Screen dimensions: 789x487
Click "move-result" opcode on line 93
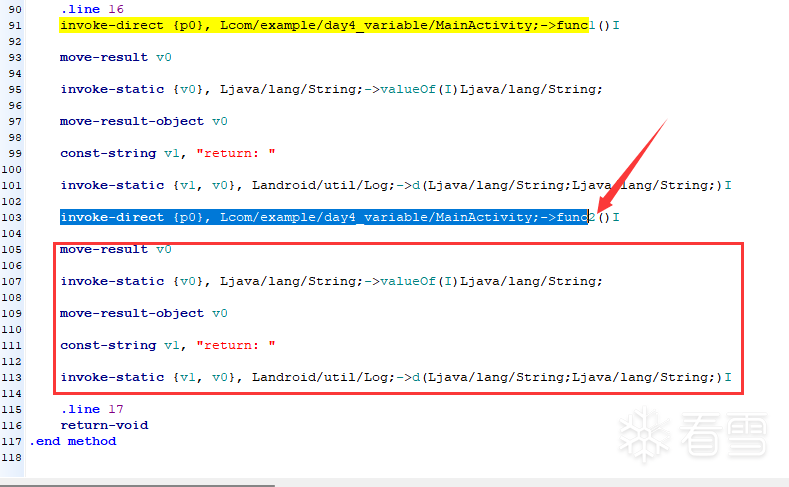click(104, 57)
